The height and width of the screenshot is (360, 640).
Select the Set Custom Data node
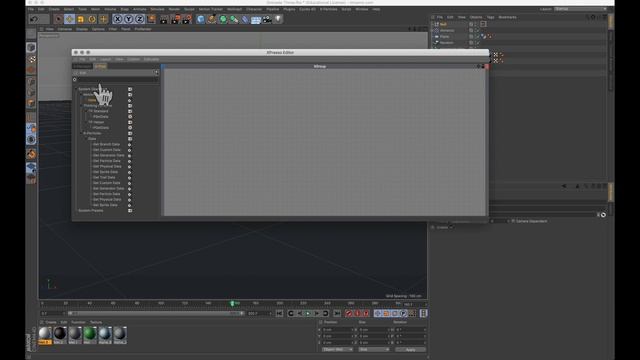[107, 183]
